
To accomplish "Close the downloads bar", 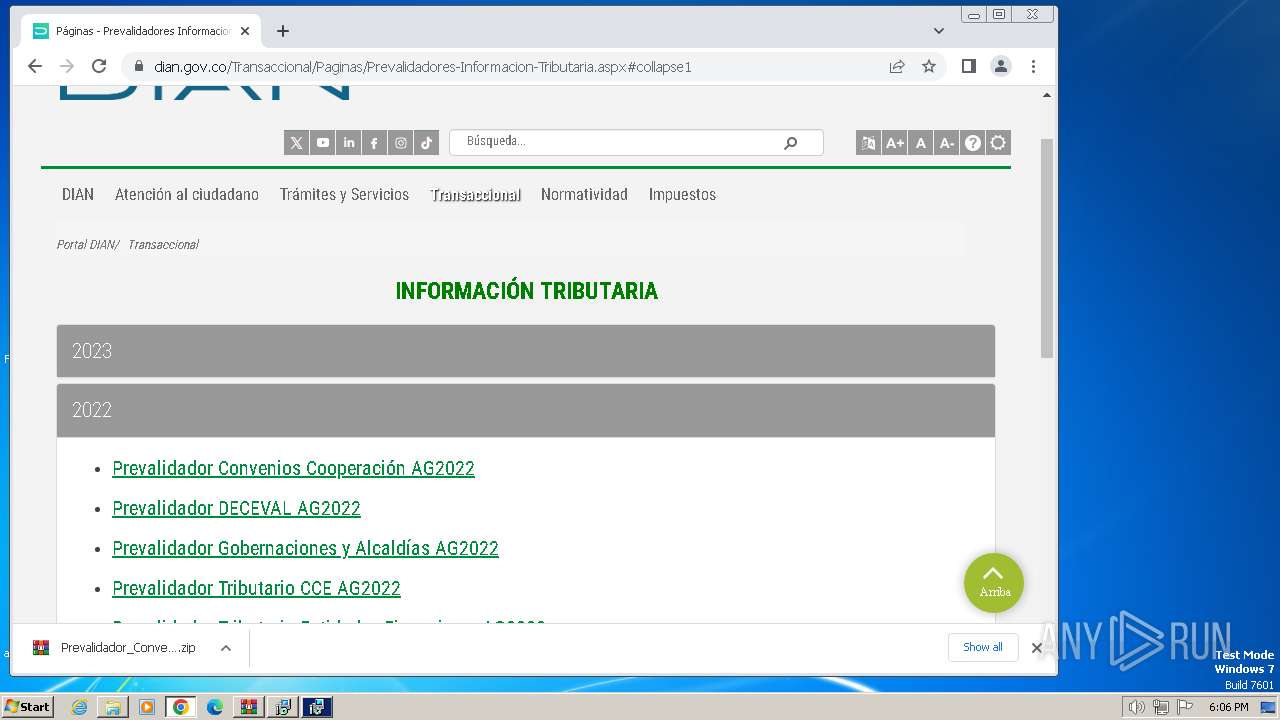I will pos(1037,648).
